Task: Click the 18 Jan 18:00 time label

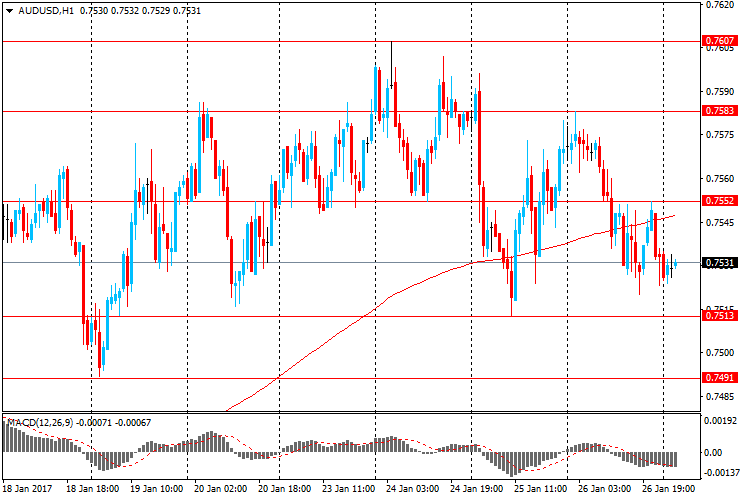Action: pyautogui.click(x=92, y=488)
